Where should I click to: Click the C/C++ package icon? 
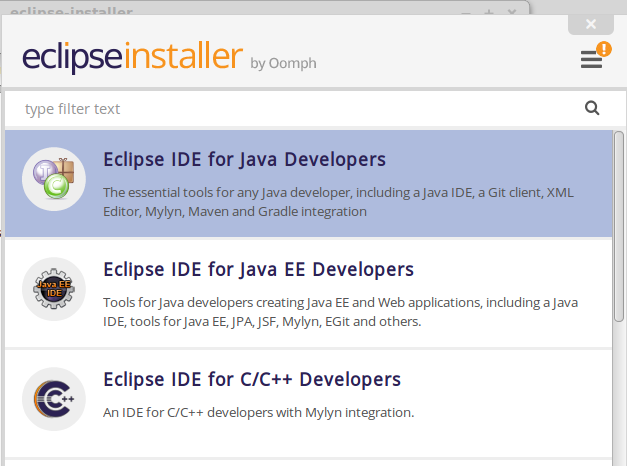[x=54, y=399]
